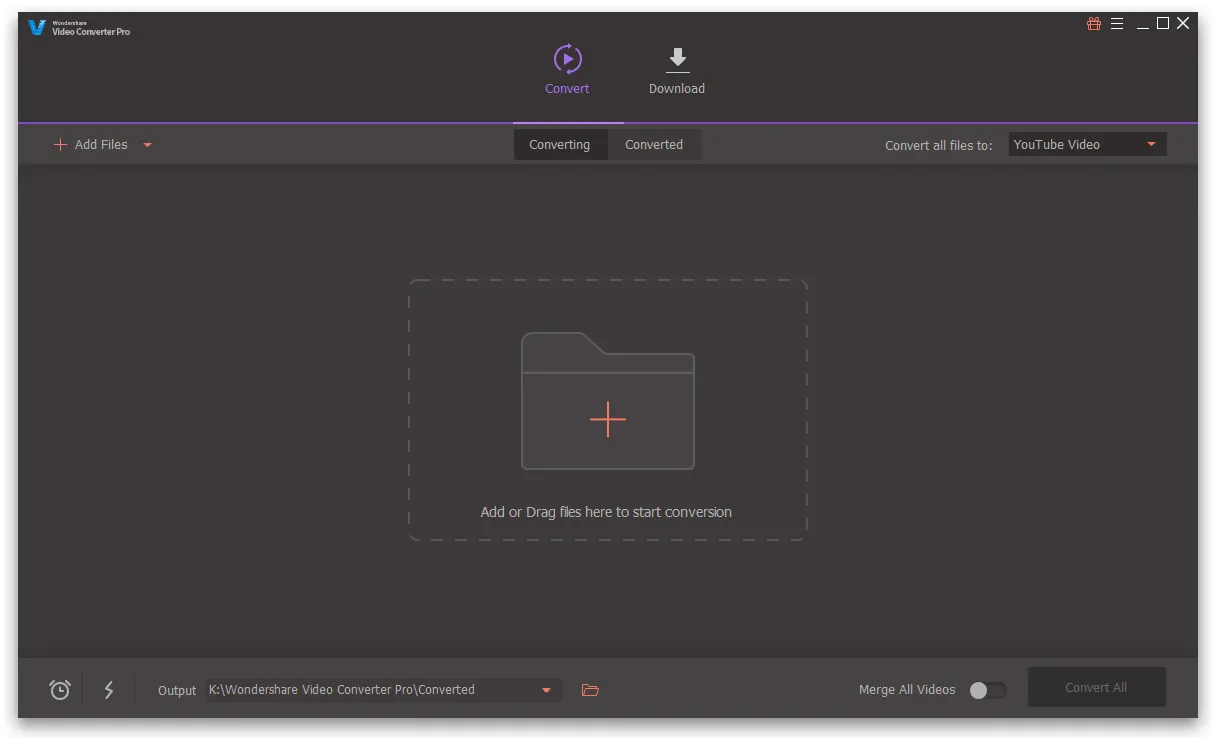The width and height of the screenshot is (1216, 738).
Task: Click the folder plus icon to add files
Action: (x=608, y=401)
